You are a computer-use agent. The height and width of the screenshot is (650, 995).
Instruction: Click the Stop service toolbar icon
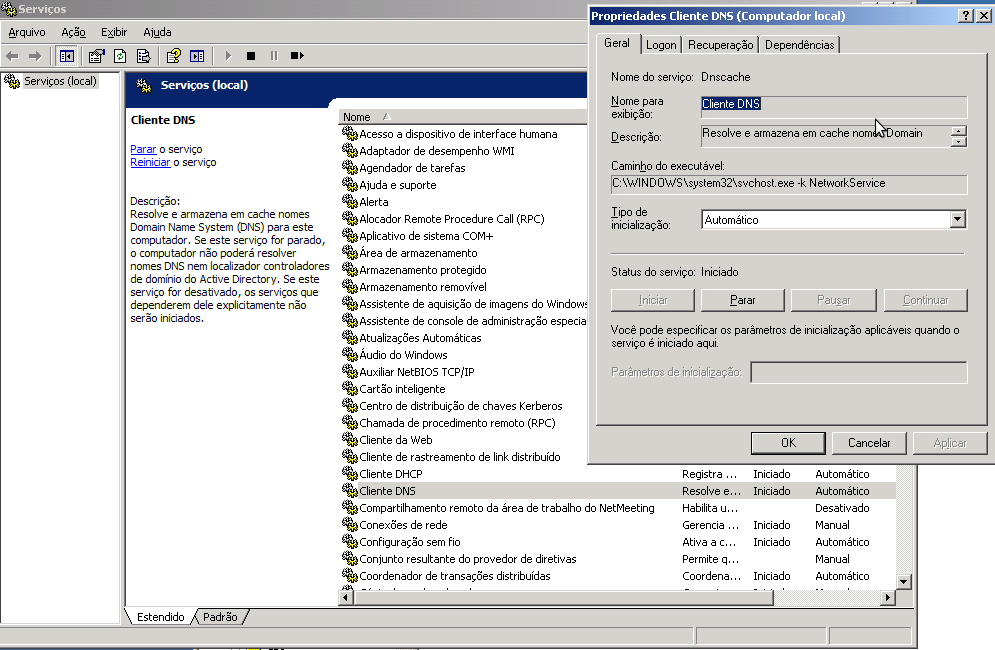tap(251, 56)
